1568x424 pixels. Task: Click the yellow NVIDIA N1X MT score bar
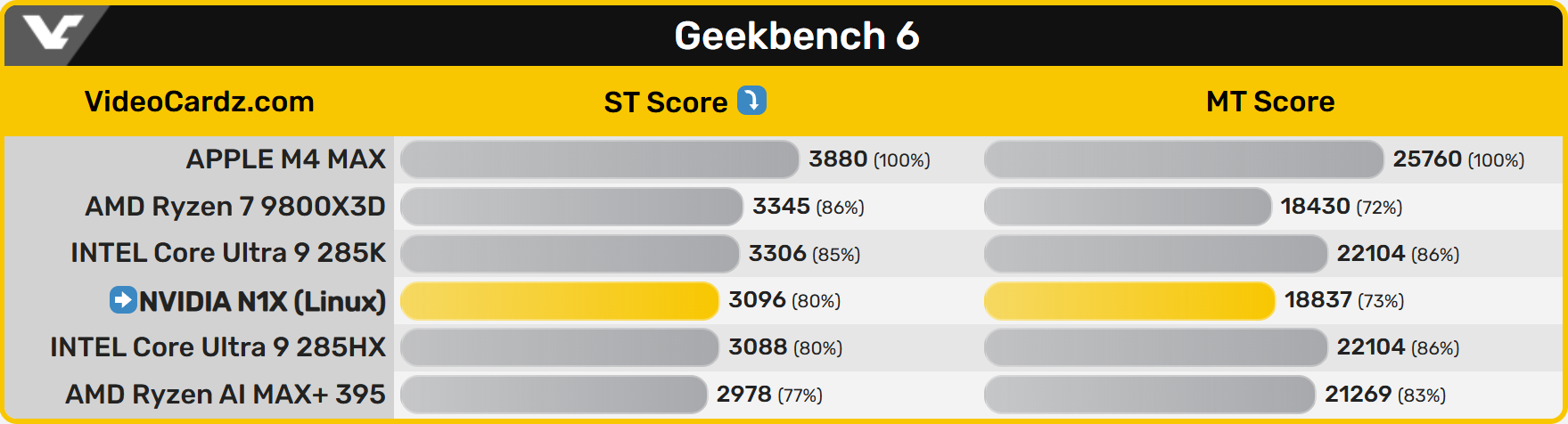tap(1129, 301)
